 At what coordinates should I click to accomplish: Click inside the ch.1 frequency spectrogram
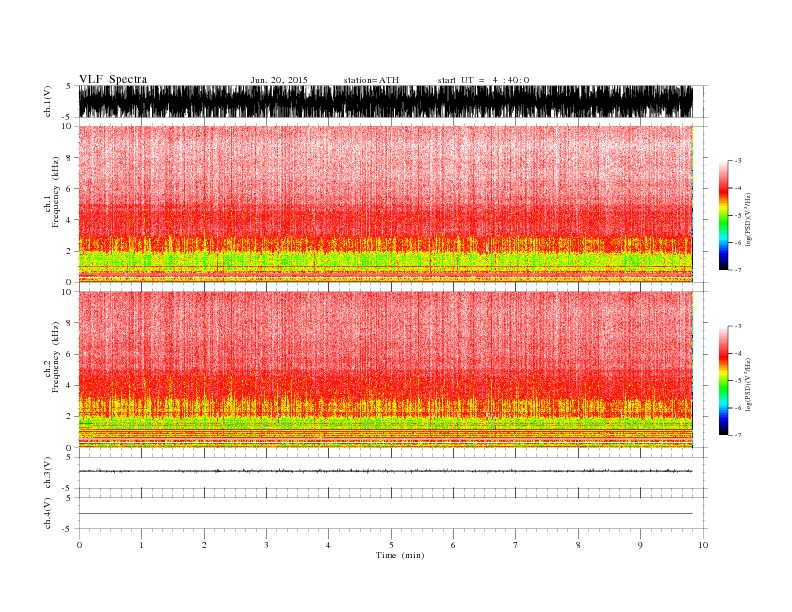tap(385, 204)
